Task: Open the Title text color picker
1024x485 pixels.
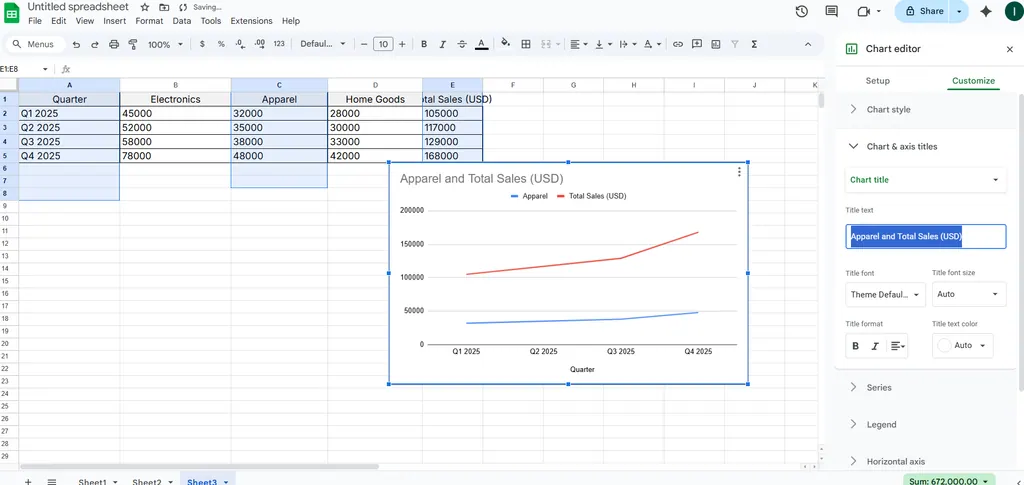Action: [962, 345]
